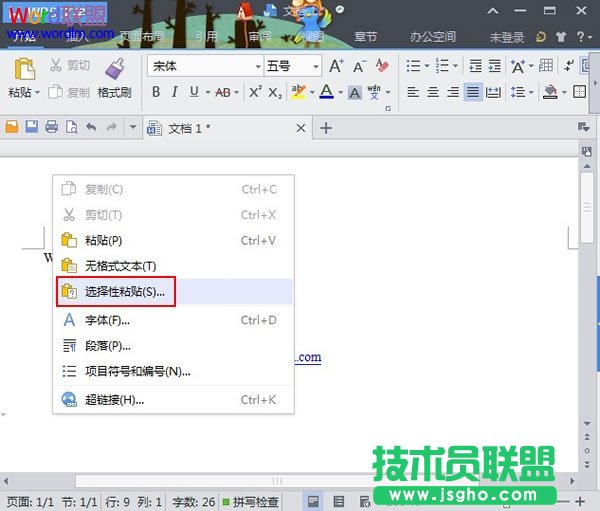The image size is (600, 511).
Task: Apply shading paint bucket color
Action: click(550, 92)
